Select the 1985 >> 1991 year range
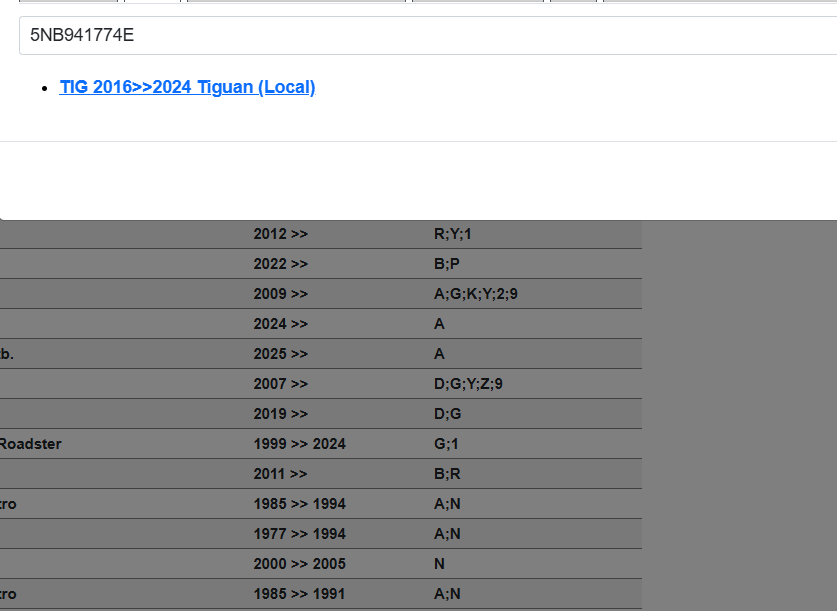 click(x=300, y=594)
